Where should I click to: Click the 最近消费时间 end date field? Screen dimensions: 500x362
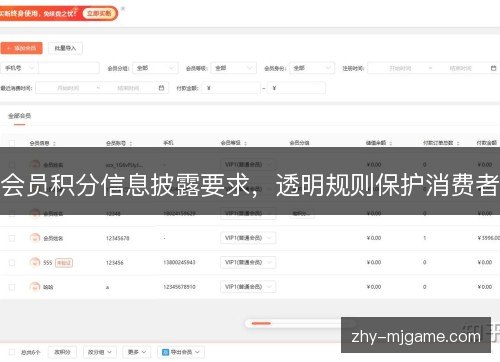click(128, 88)
